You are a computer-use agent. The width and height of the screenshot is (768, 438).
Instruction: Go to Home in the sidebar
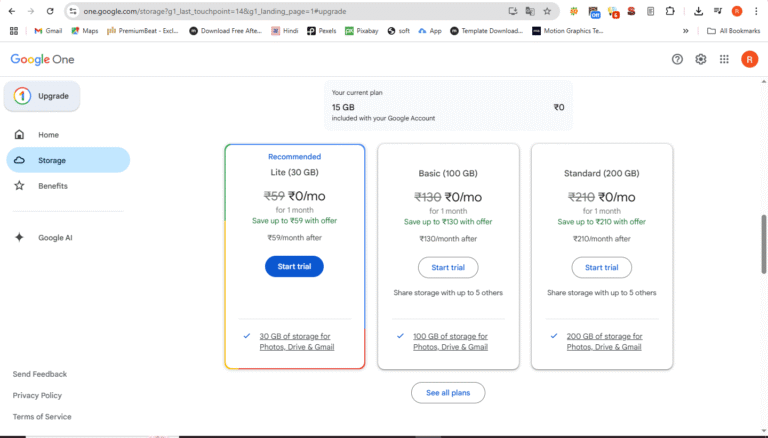(x=48, y=135)
